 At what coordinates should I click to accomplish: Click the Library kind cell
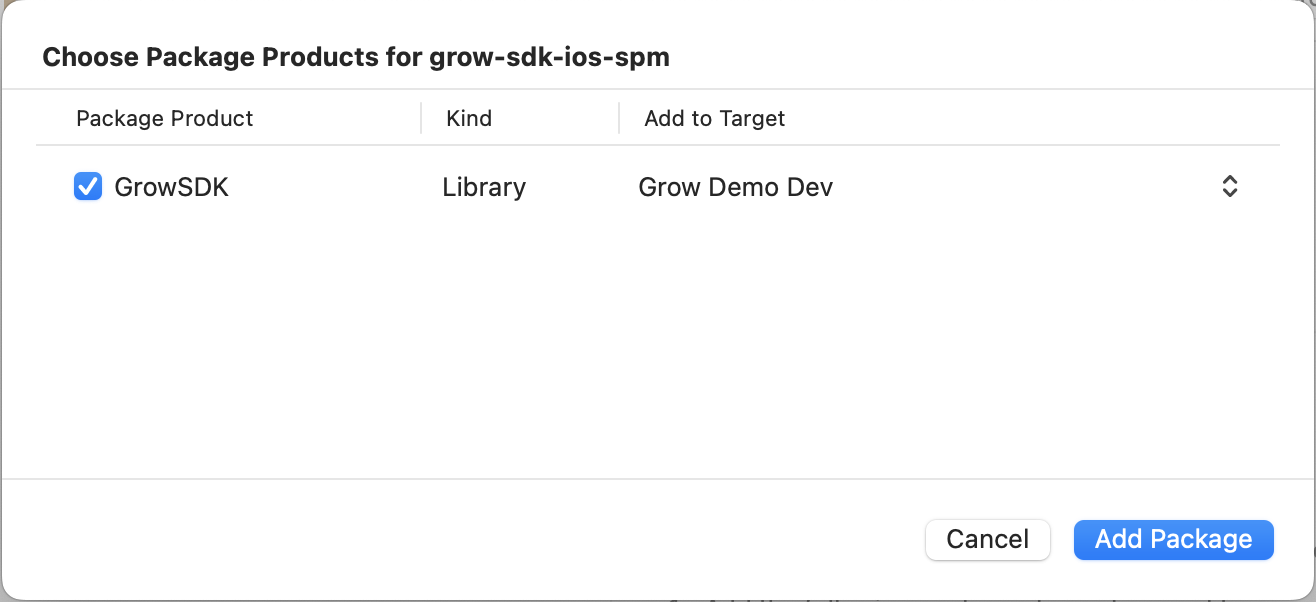pyautogui.click(x=484, y=187)
